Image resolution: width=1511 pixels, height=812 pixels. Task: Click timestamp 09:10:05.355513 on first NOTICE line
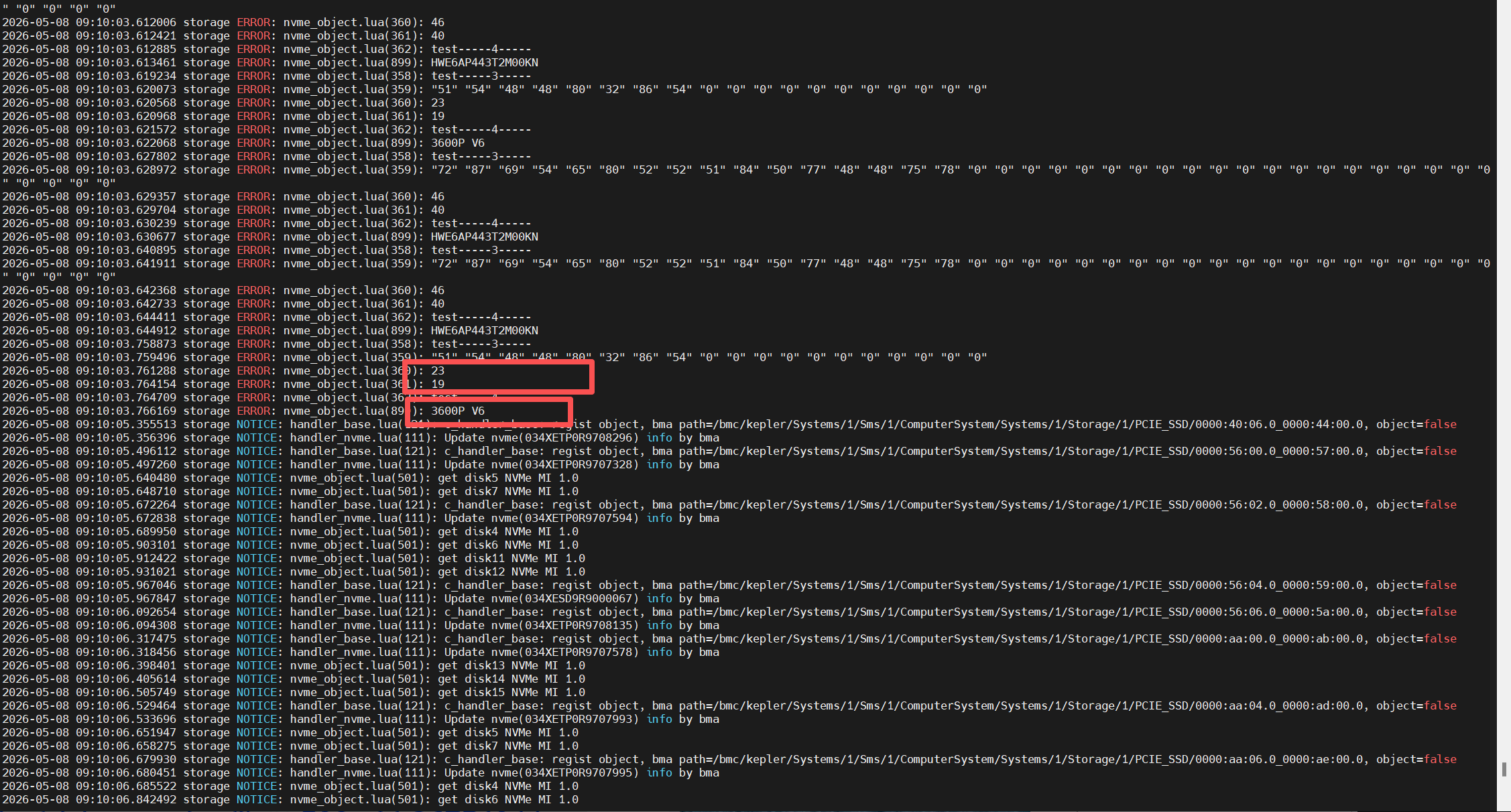[x=126, y=424]
